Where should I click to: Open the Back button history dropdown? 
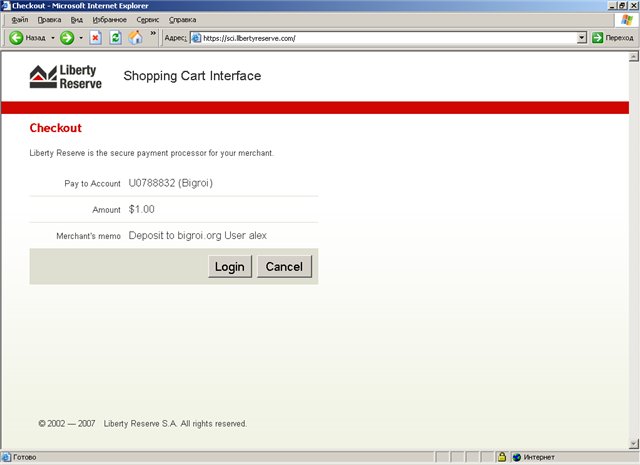53,38
